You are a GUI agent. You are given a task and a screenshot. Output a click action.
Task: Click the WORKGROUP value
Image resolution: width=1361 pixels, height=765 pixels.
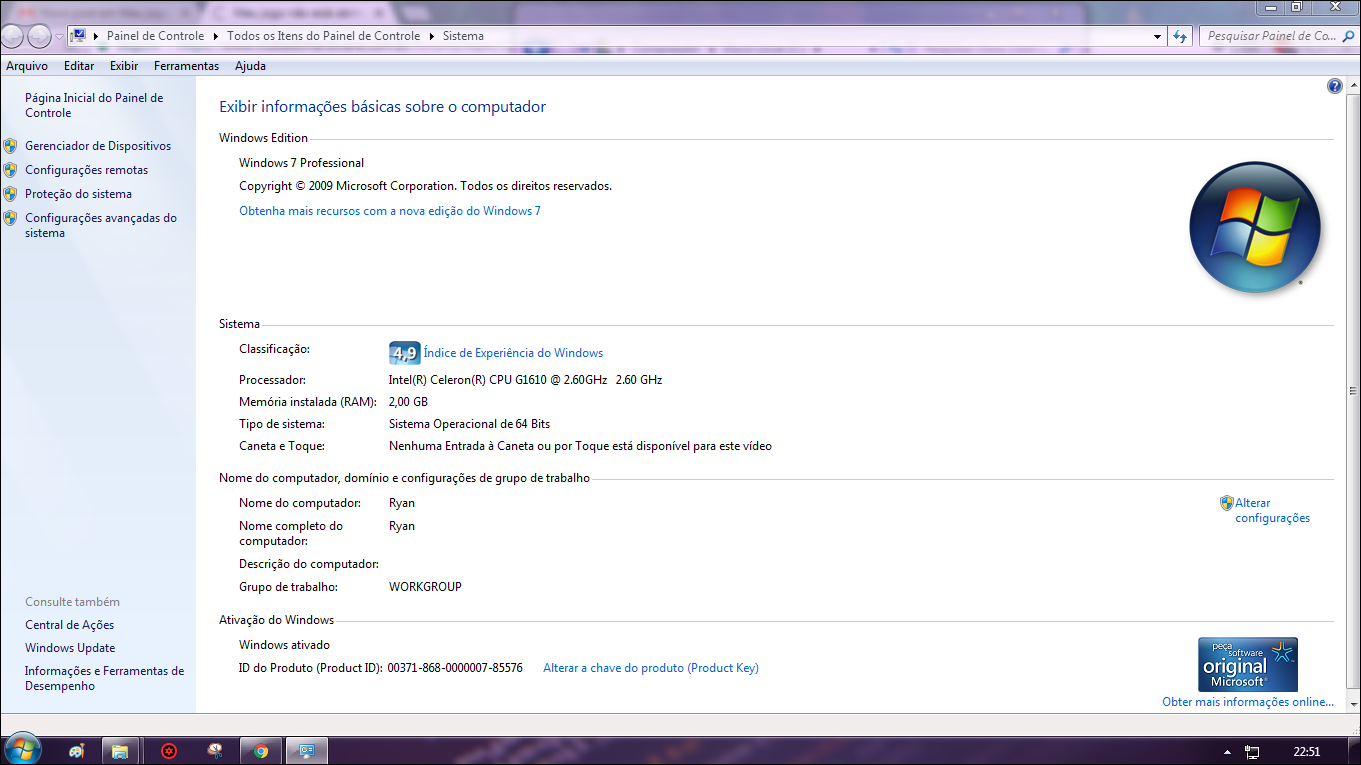(x=425, y=587)
